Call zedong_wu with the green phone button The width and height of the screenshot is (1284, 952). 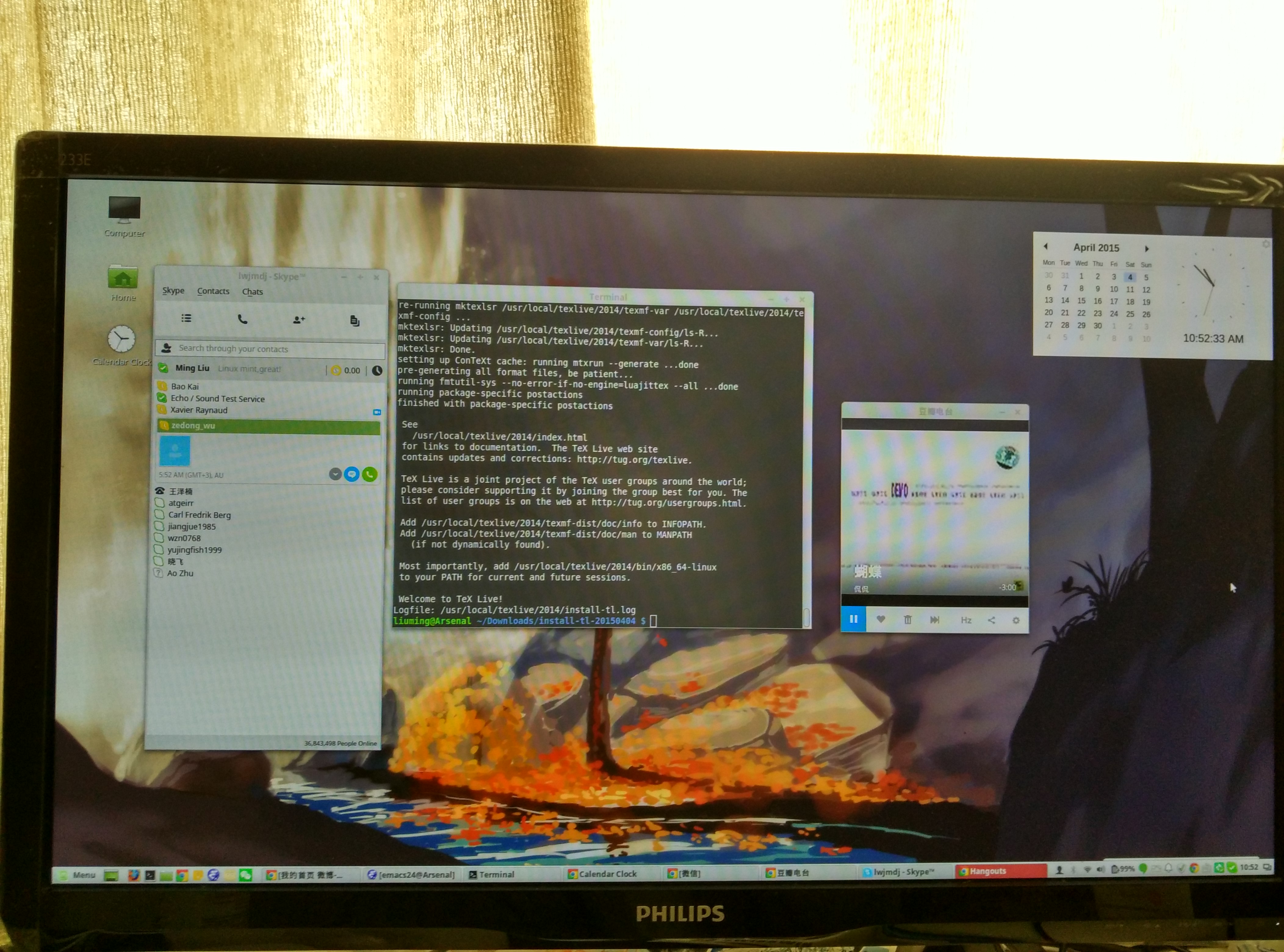[x=370, y=474]
